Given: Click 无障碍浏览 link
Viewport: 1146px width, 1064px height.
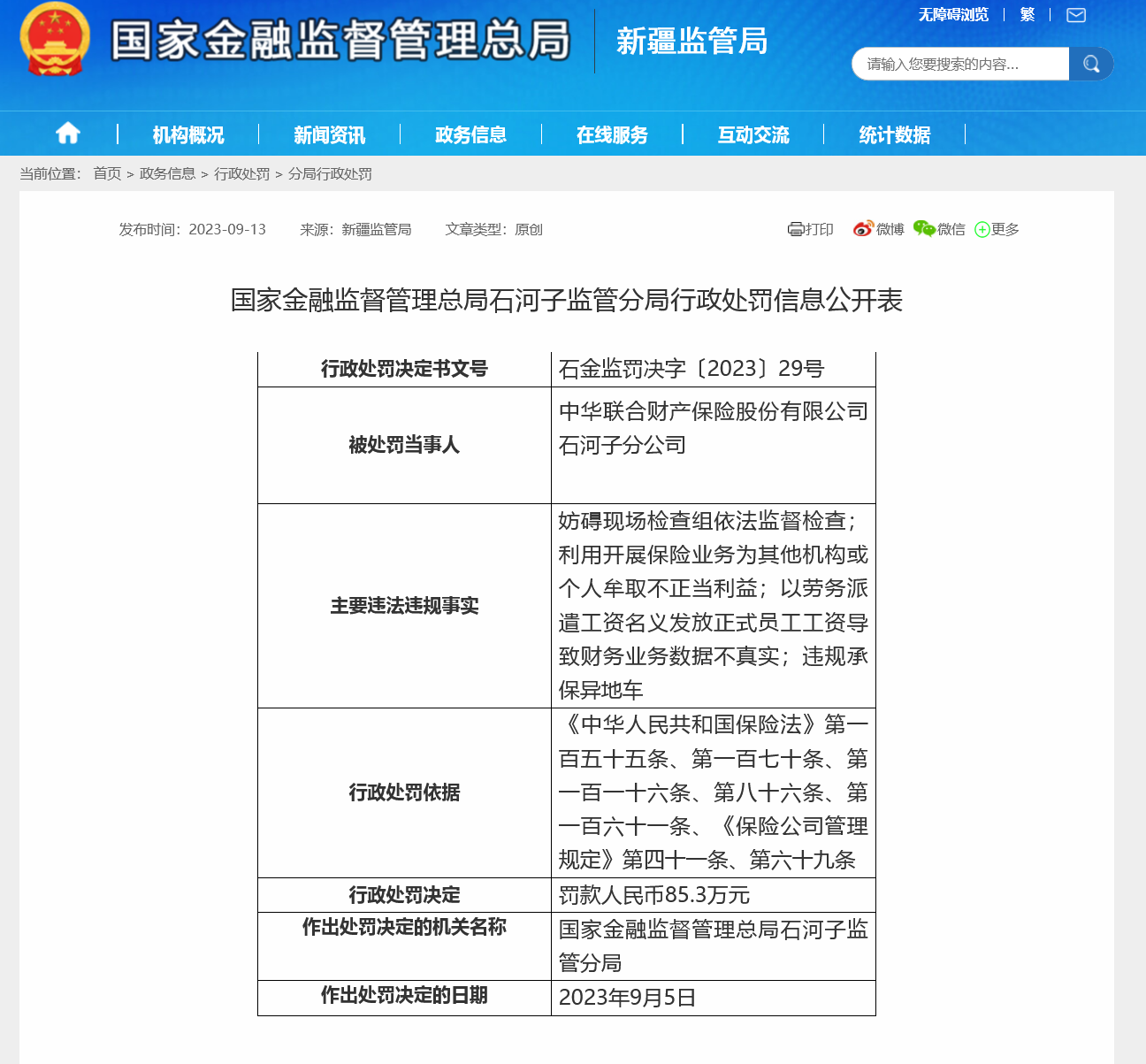Looking at the screenshot, I should click(953, 15).
